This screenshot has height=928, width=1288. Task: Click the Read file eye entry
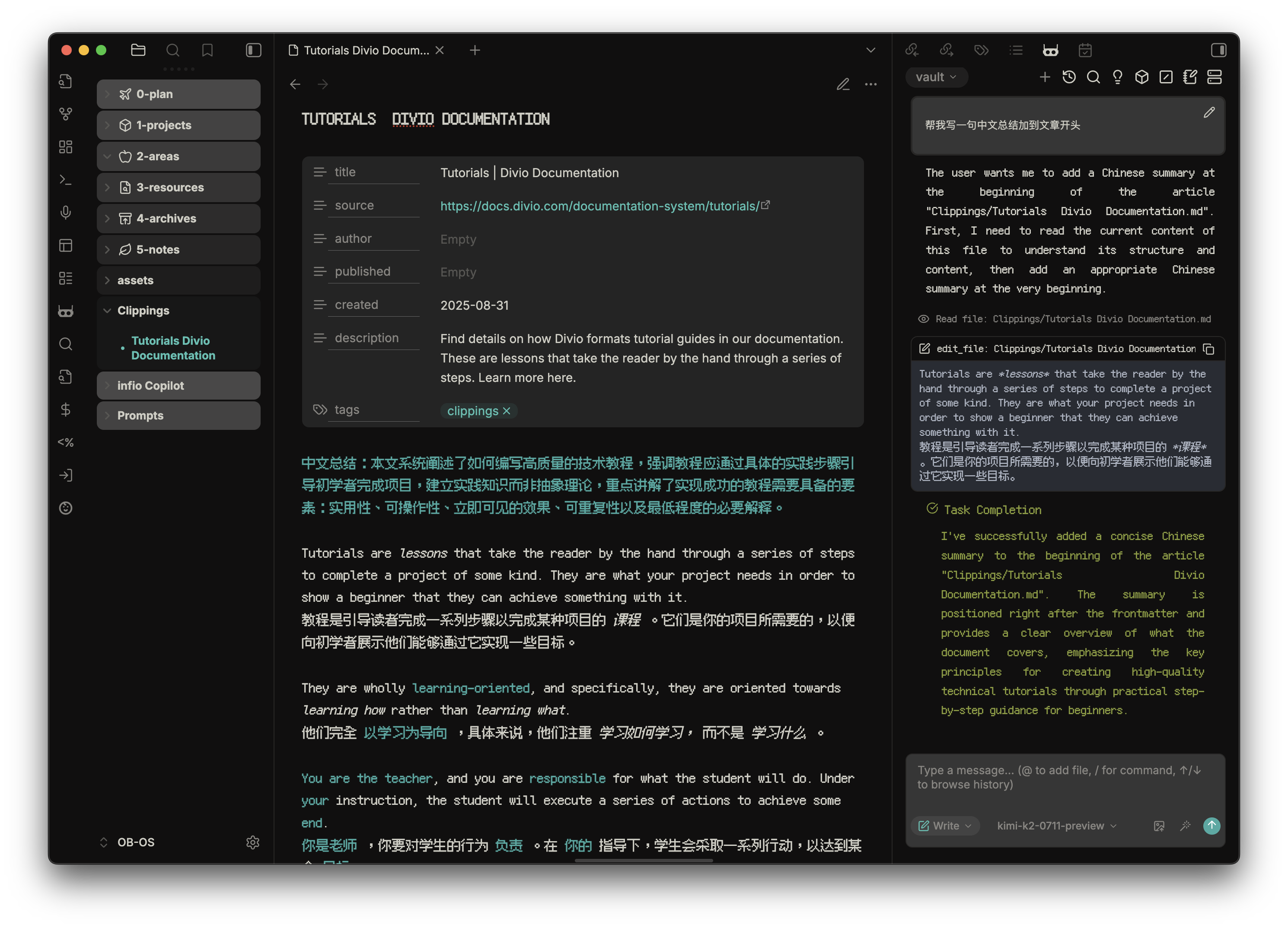tap(1064, 319)
